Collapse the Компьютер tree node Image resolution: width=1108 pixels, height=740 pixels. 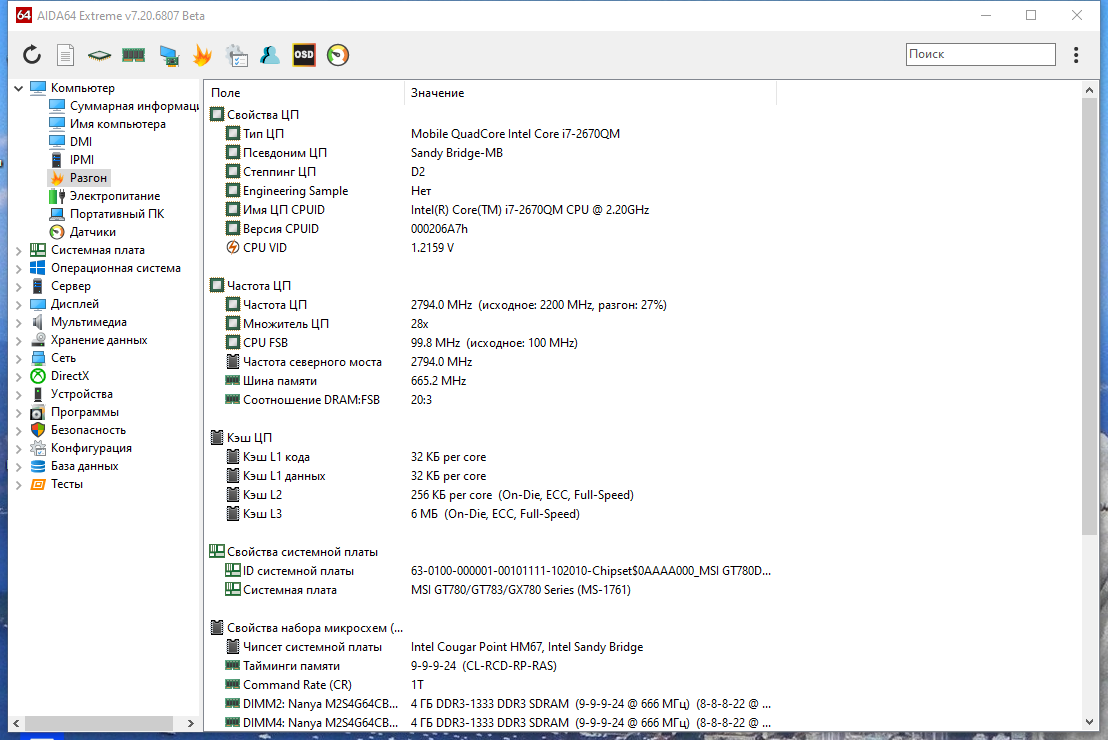pyautogui.click(x=19, y=88)
